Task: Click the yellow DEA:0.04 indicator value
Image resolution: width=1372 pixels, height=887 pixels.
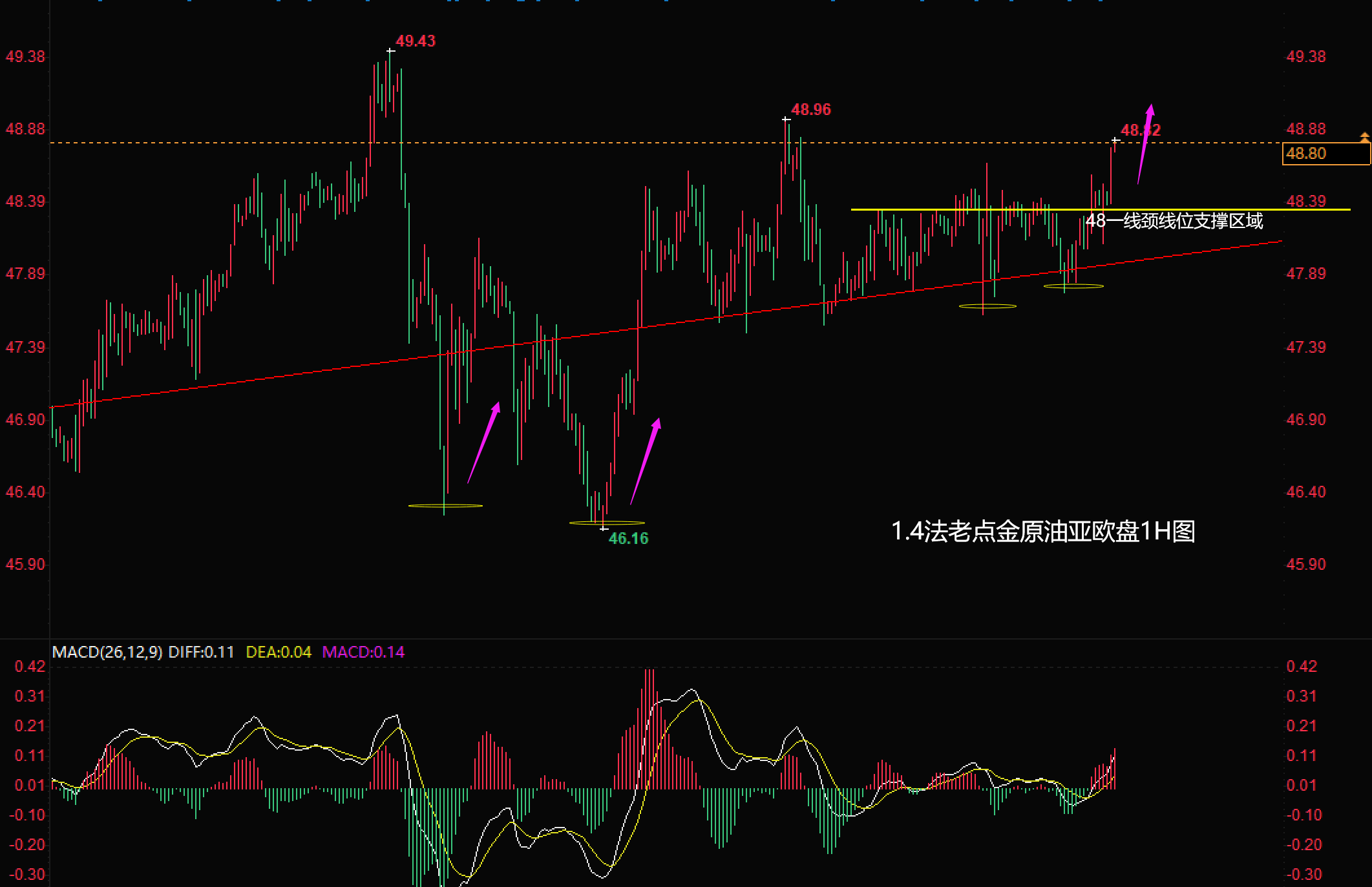Action: [x=279, y=652]
